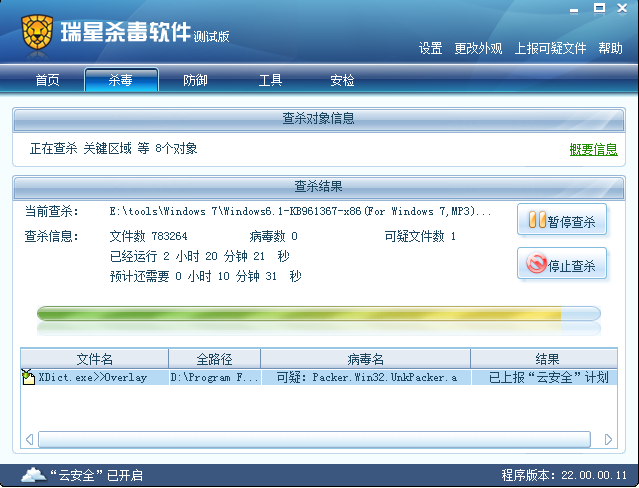Stop scanning with 停止查杀 button
Viewport: 639px width, 488px height.
click(562, 264)
